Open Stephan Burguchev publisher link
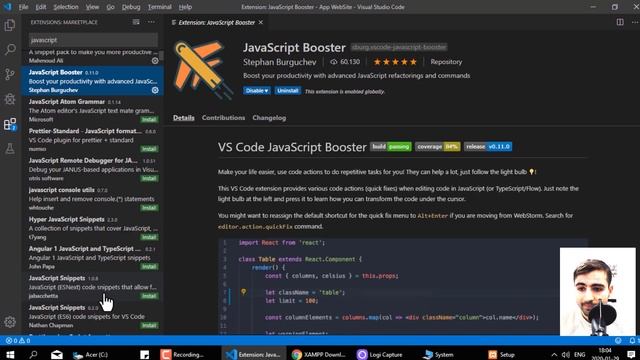Image resolution: width=640 pixels, height=360 pixels. 280,62
